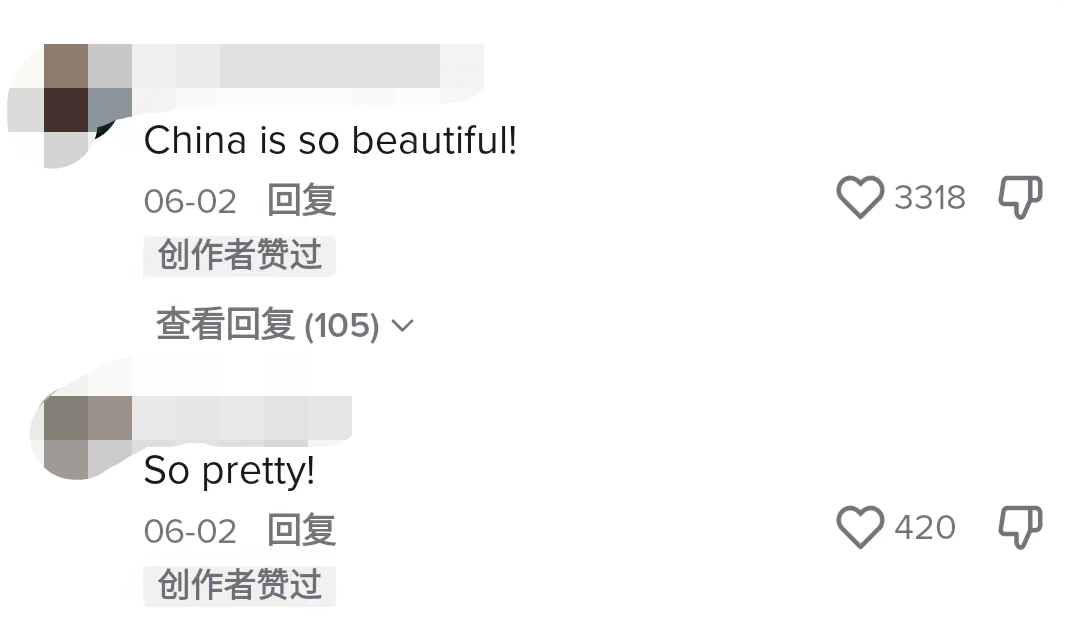Tap the heart on "So pretty!" comment
Viewport: 1080px width, 641px height.
pos(860,527)
